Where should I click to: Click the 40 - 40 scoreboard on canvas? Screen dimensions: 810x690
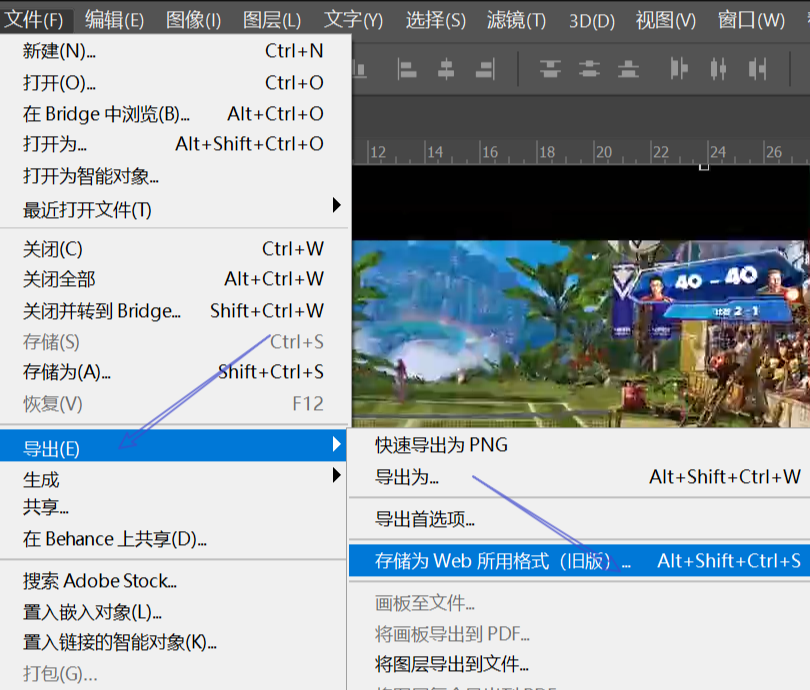[715, 281]
